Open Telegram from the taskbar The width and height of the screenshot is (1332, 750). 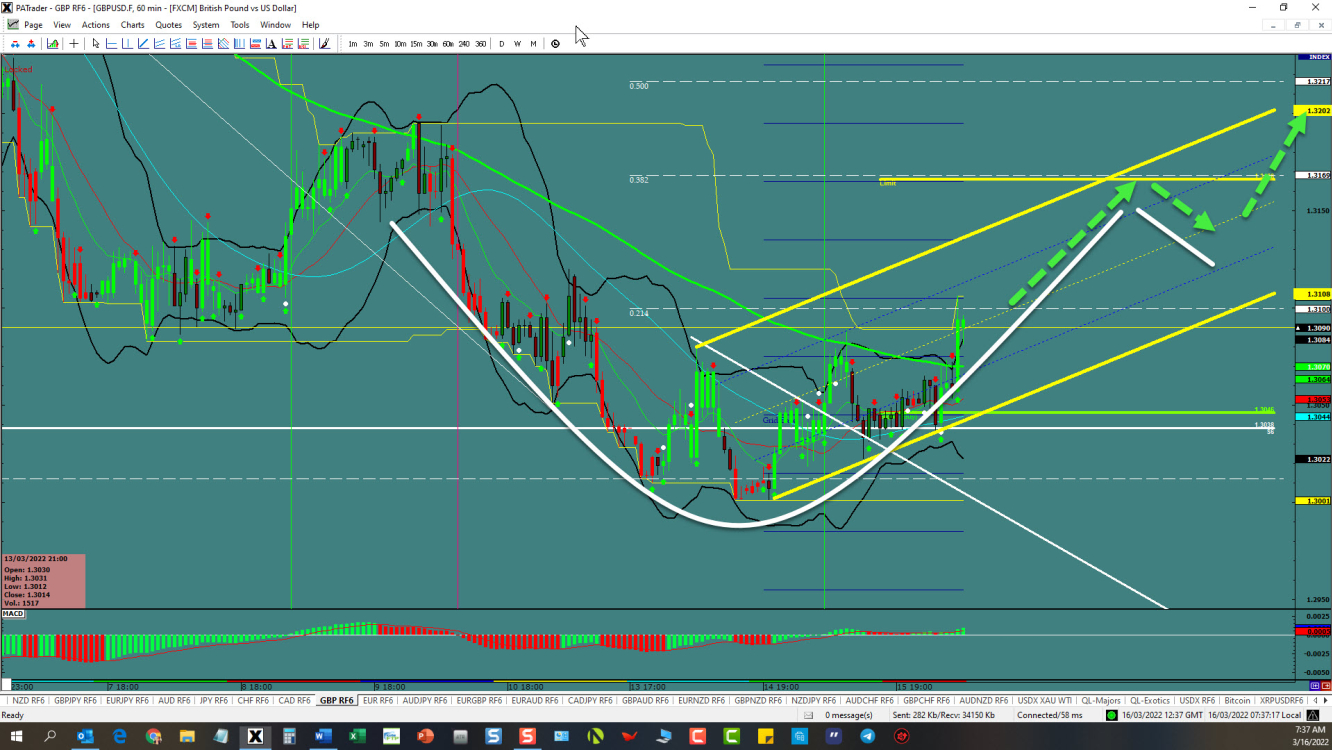pos(867,736)
